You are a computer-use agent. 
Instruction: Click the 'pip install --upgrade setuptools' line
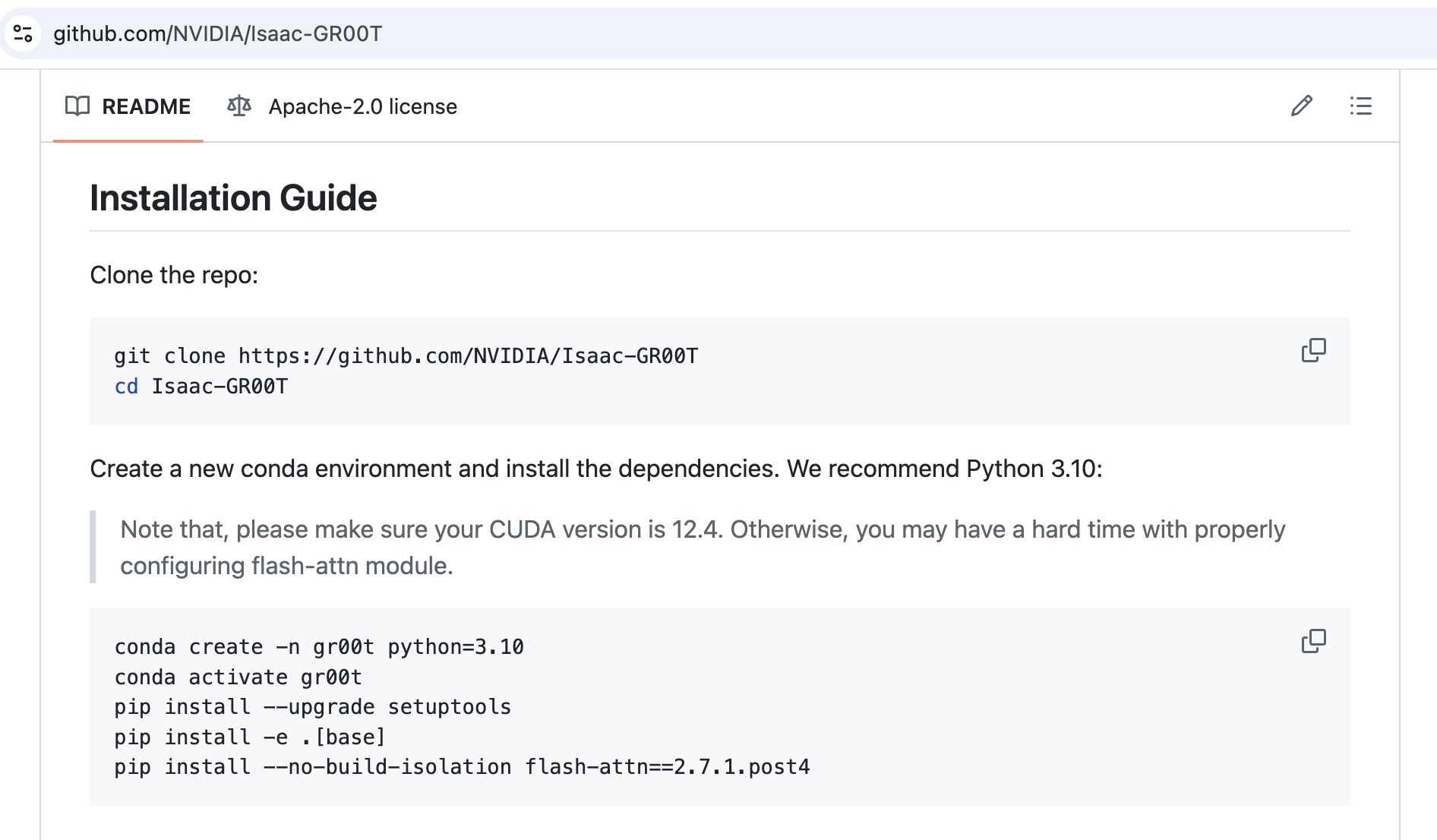(313, 707)
